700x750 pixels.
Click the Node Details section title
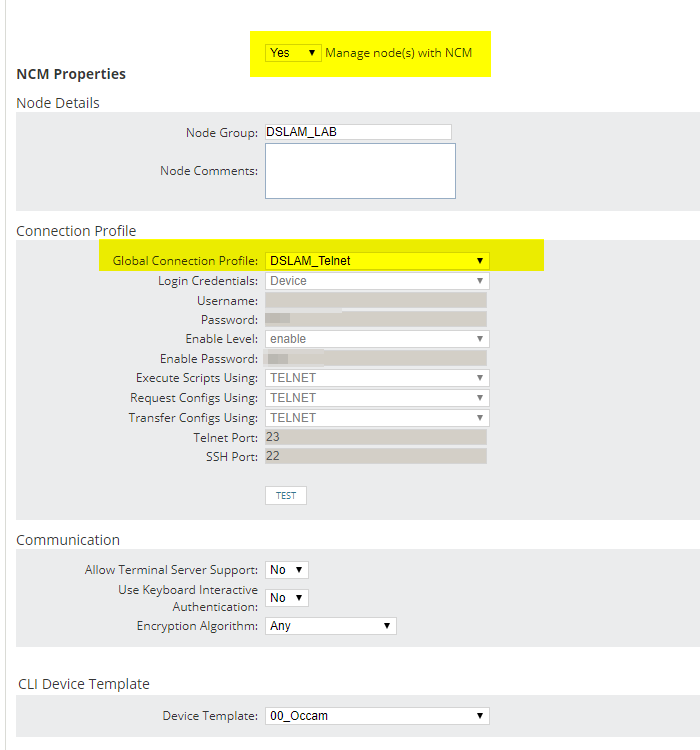[x=58, y=103]
